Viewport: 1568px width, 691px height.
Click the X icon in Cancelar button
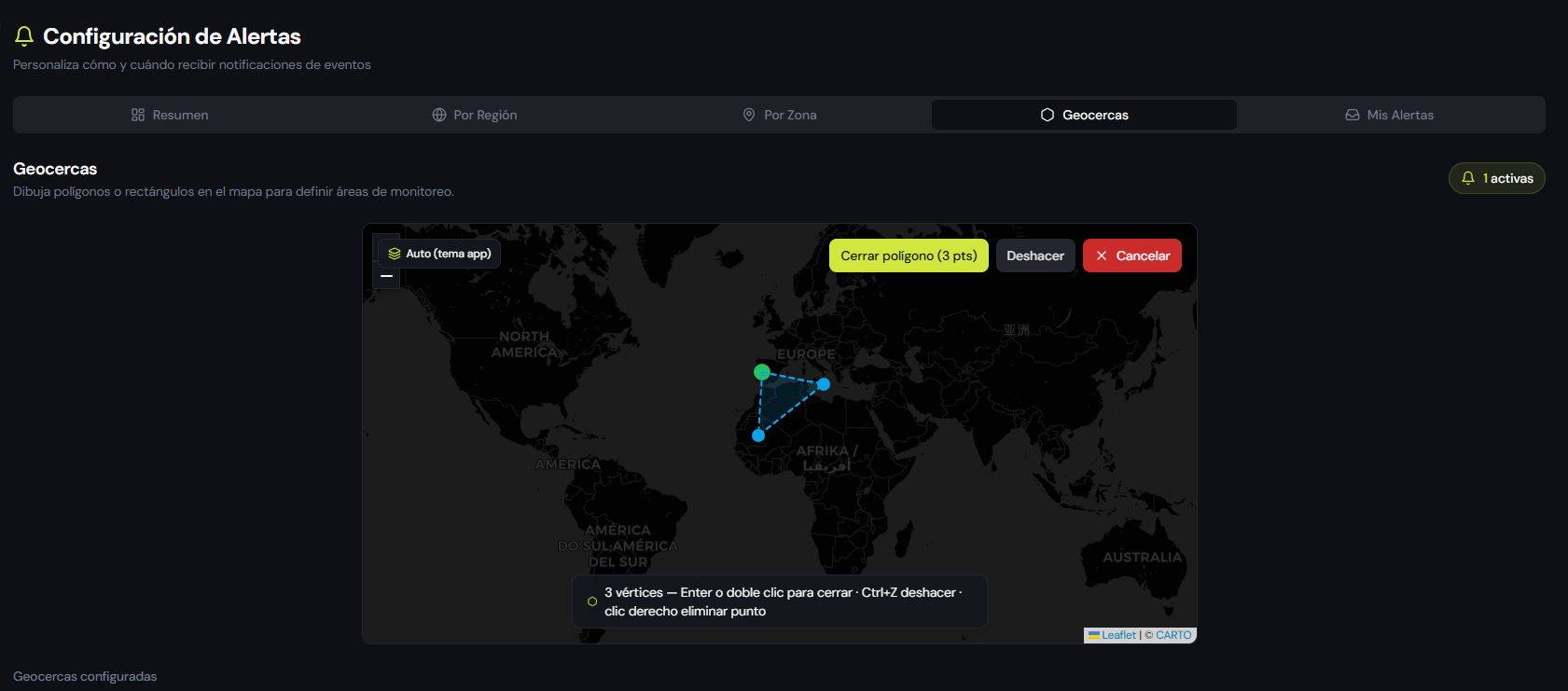click(x=1102, y=256)
